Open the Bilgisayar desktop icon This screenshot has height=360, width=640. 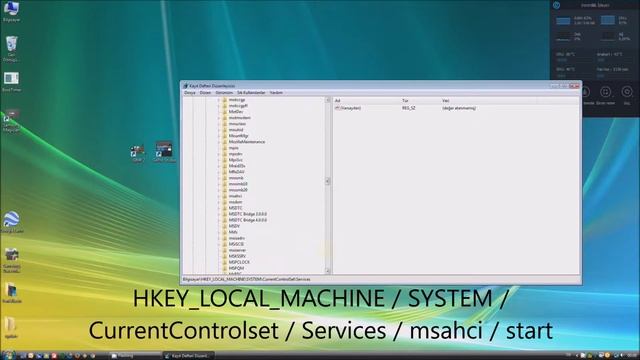11,11
